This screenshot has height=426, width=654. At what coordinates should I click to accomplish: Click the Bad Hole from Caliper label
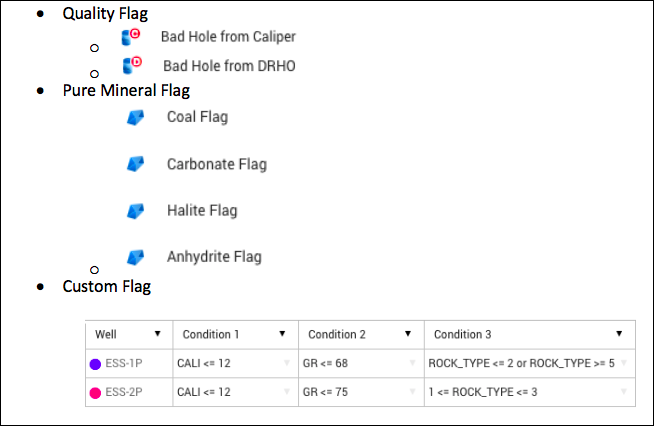[x=228, y=37]
